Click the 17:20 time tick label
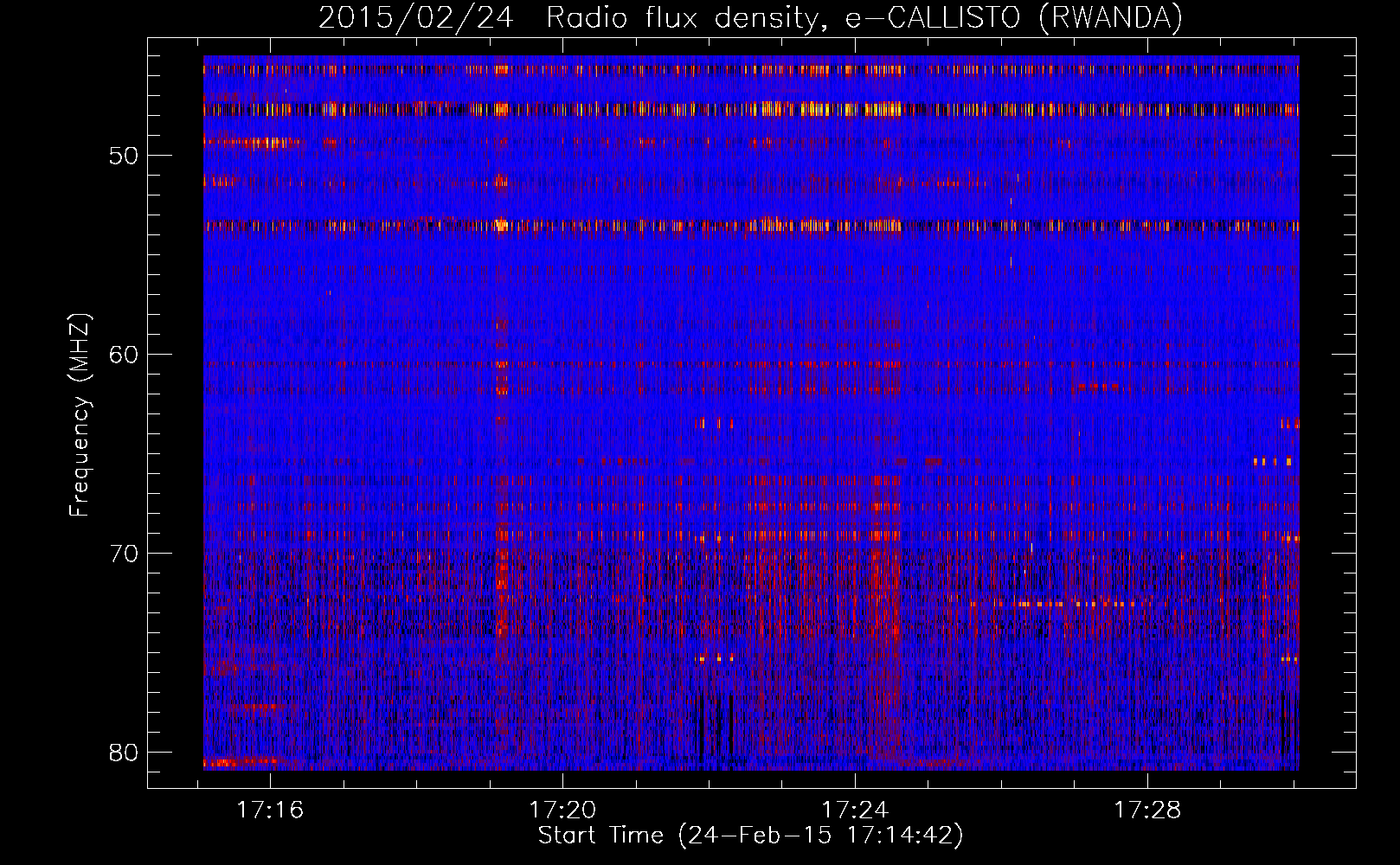 tap(563, 810)
